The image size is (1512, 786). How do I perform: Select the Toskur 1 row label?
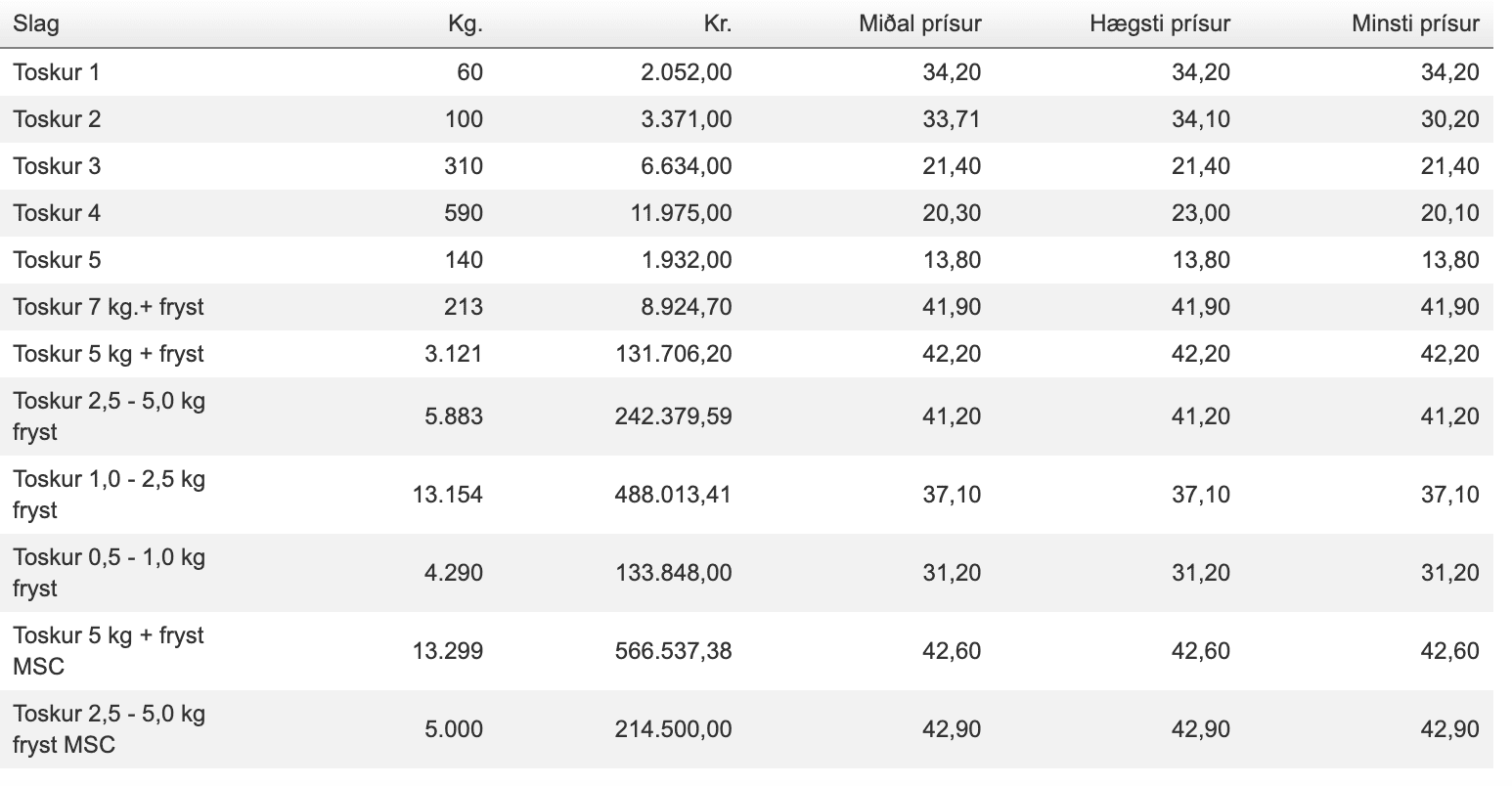tap(57, 71)
